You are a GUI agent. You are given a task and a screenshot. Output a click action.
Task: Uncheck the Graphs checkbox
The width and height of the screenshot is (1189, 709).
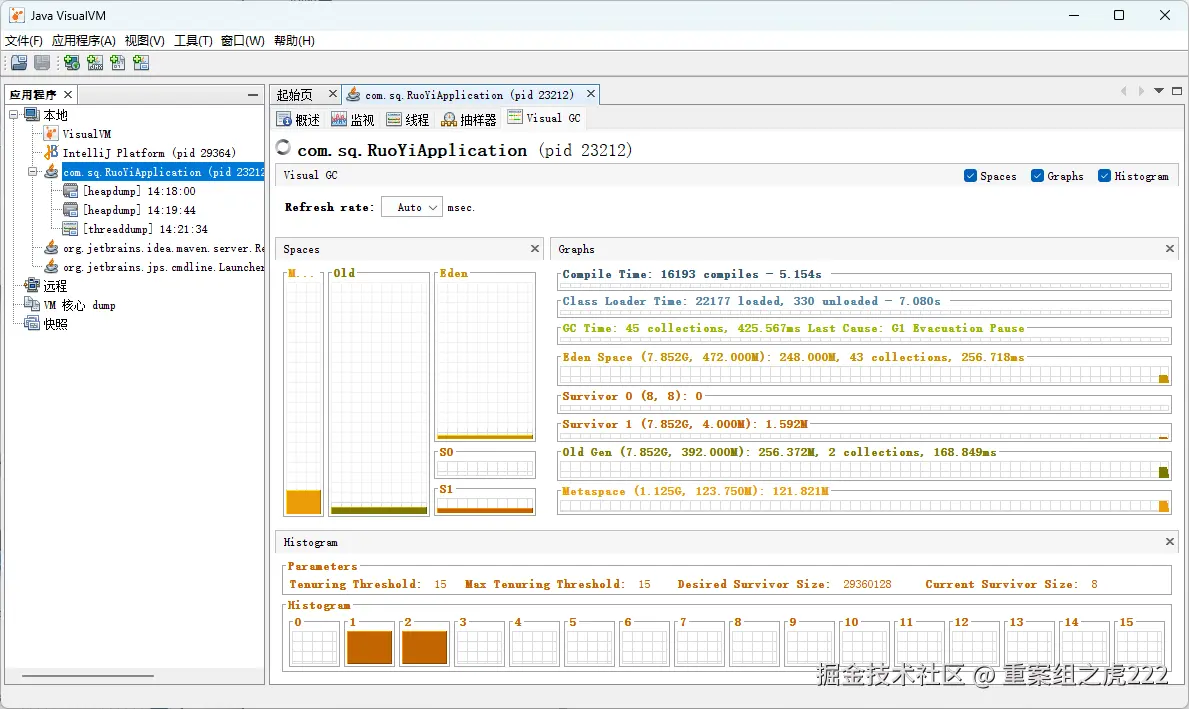point(1037,176)
